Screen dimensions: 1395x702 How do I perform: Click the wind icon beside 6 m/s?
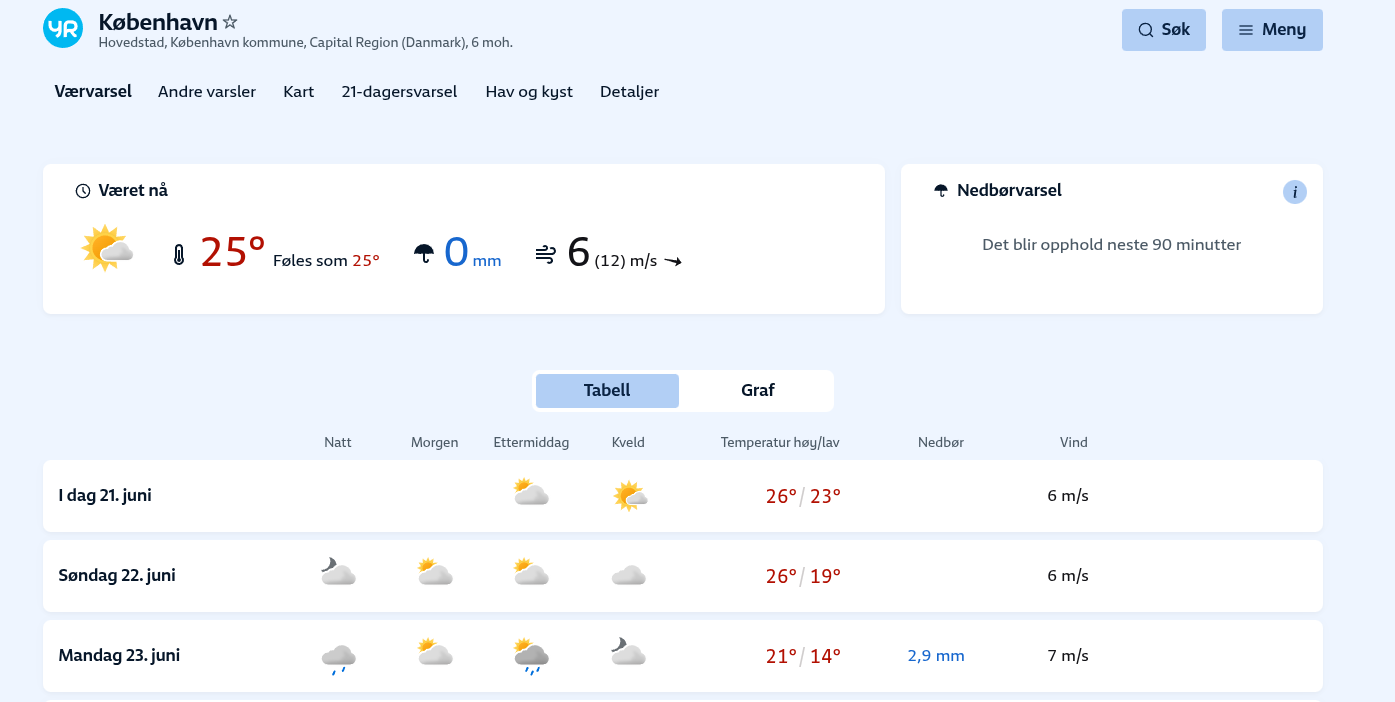[x=546, y=254]
